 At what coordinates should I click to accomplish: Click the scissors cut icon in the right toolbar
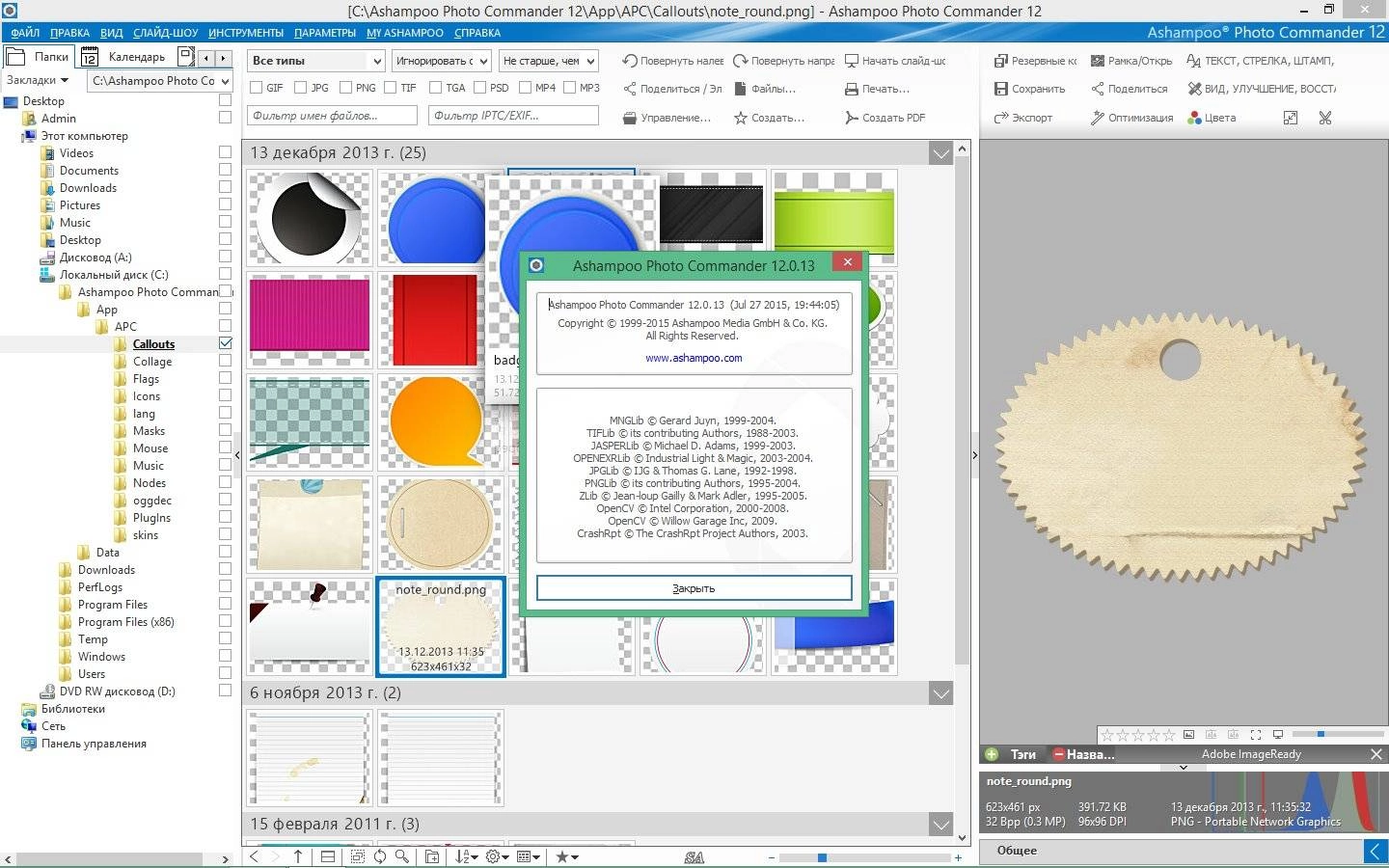point(1325,118)
